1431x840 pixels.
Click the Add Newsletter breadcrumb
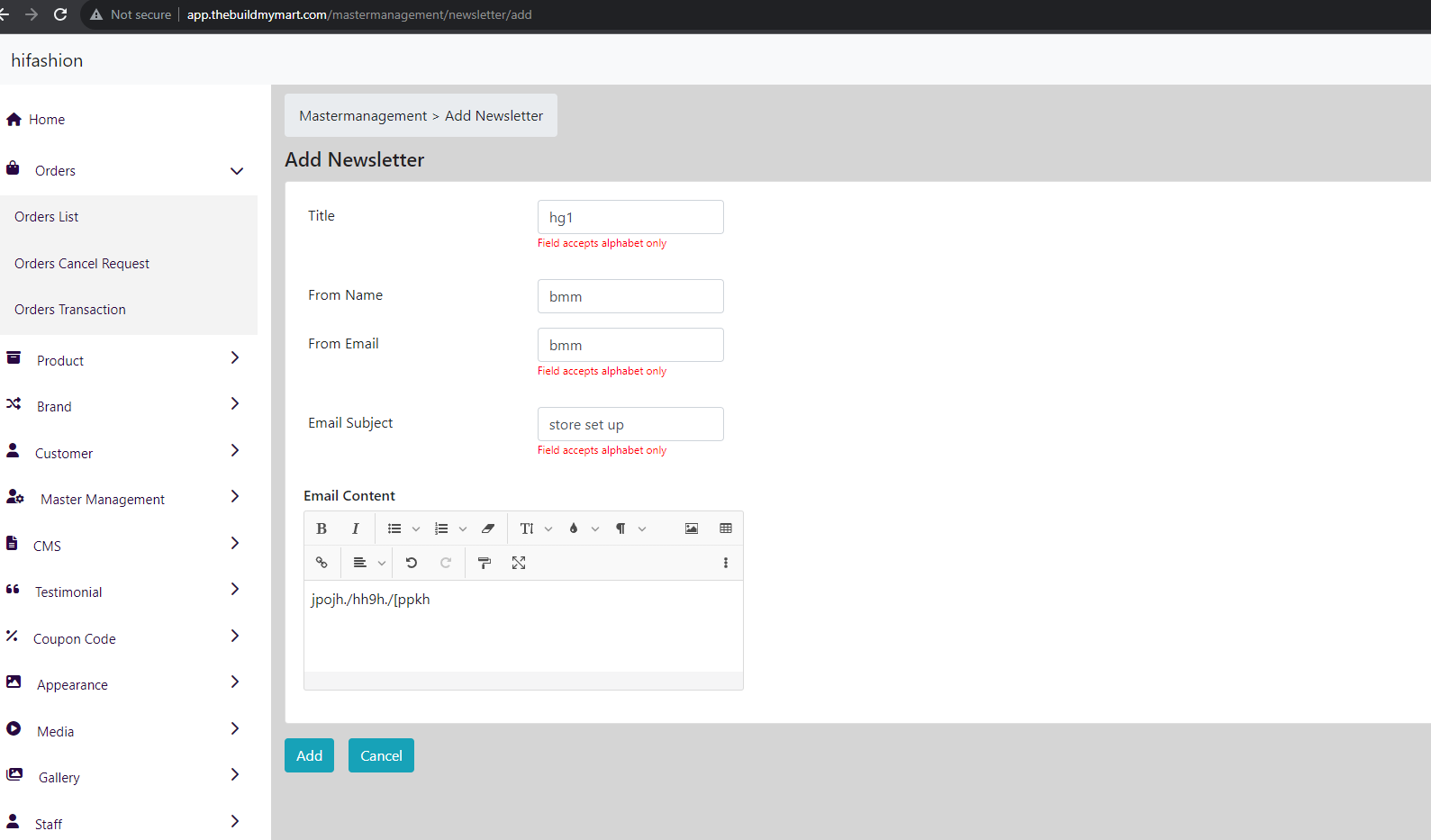494,116
